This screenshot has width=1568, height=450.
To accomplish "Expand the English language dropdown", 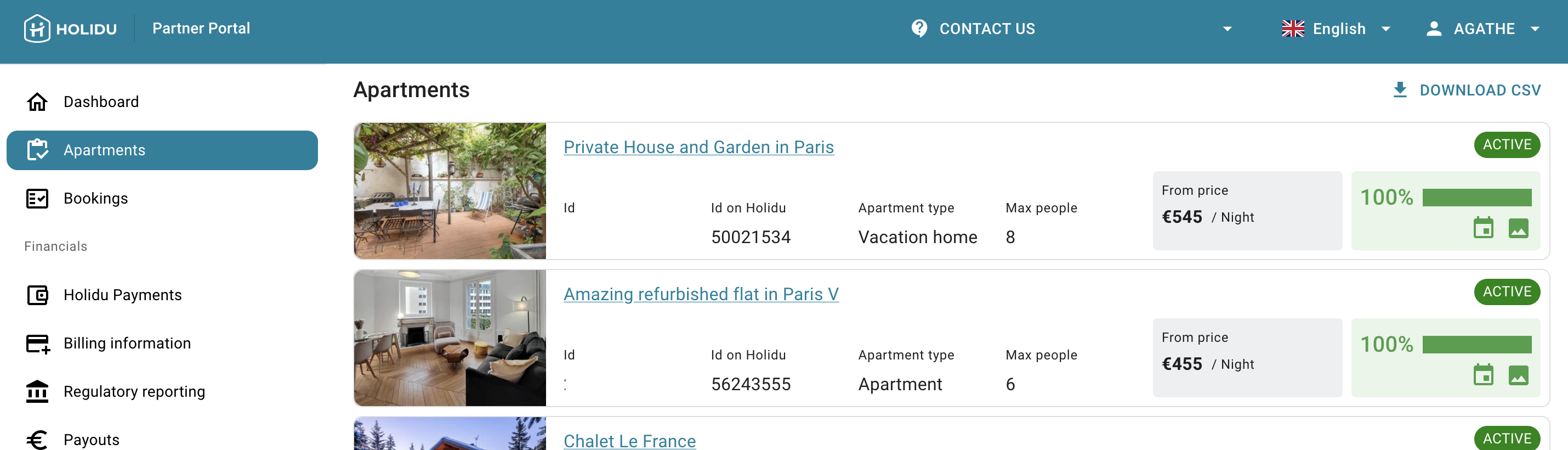I will [x=1386, y=29].
